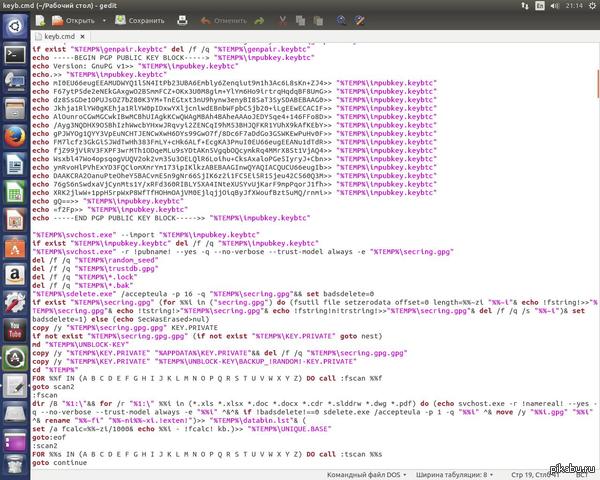
Task: Click the 'del /f /q trustdb.gpg' line
Action: [x=95, y=269]
